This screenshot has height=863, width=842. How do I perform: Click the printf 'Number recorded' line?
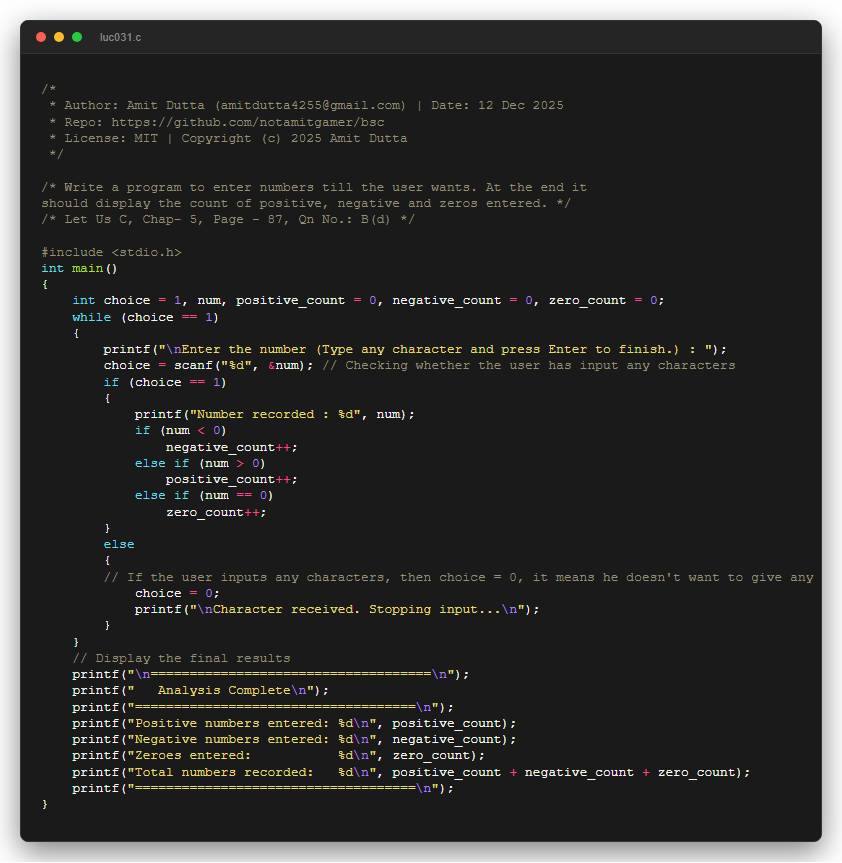(275, 414)
